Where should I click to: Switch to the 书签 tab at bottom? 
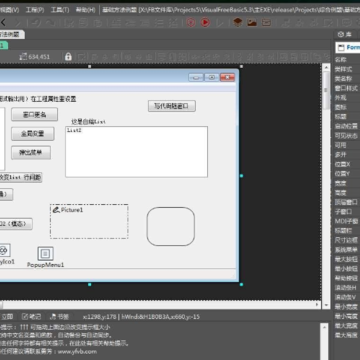pyautogui.click(x=59, y=316)
